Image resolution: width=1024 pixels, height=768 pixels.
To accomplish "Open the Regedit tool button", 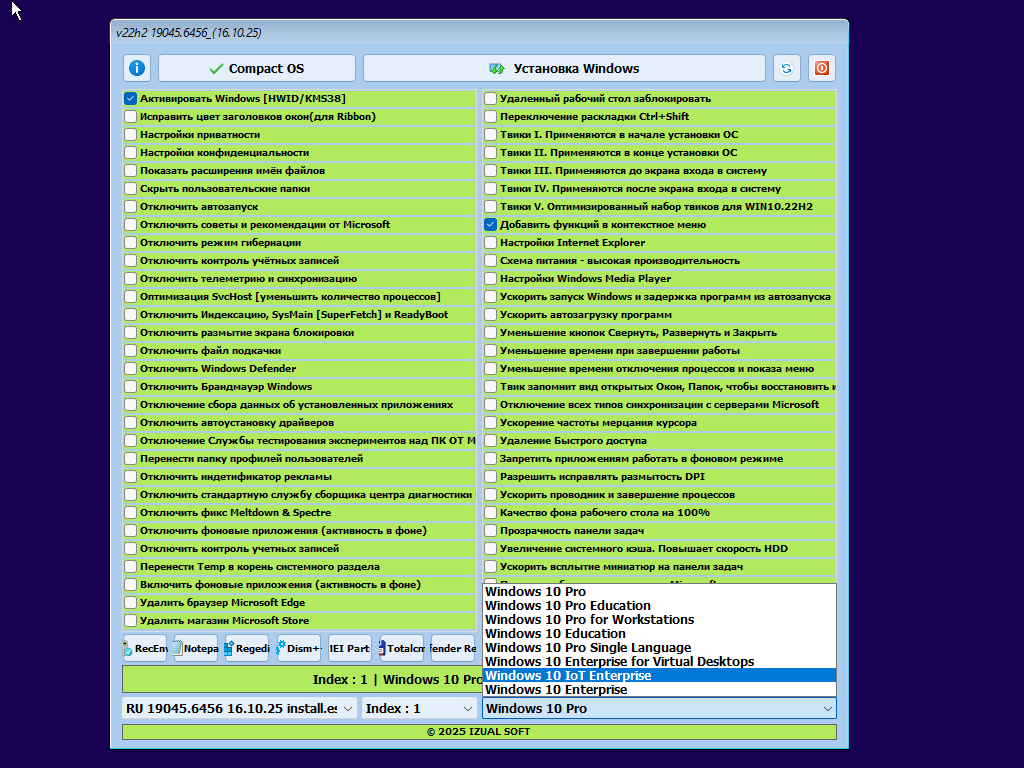I will coord(247,648).
